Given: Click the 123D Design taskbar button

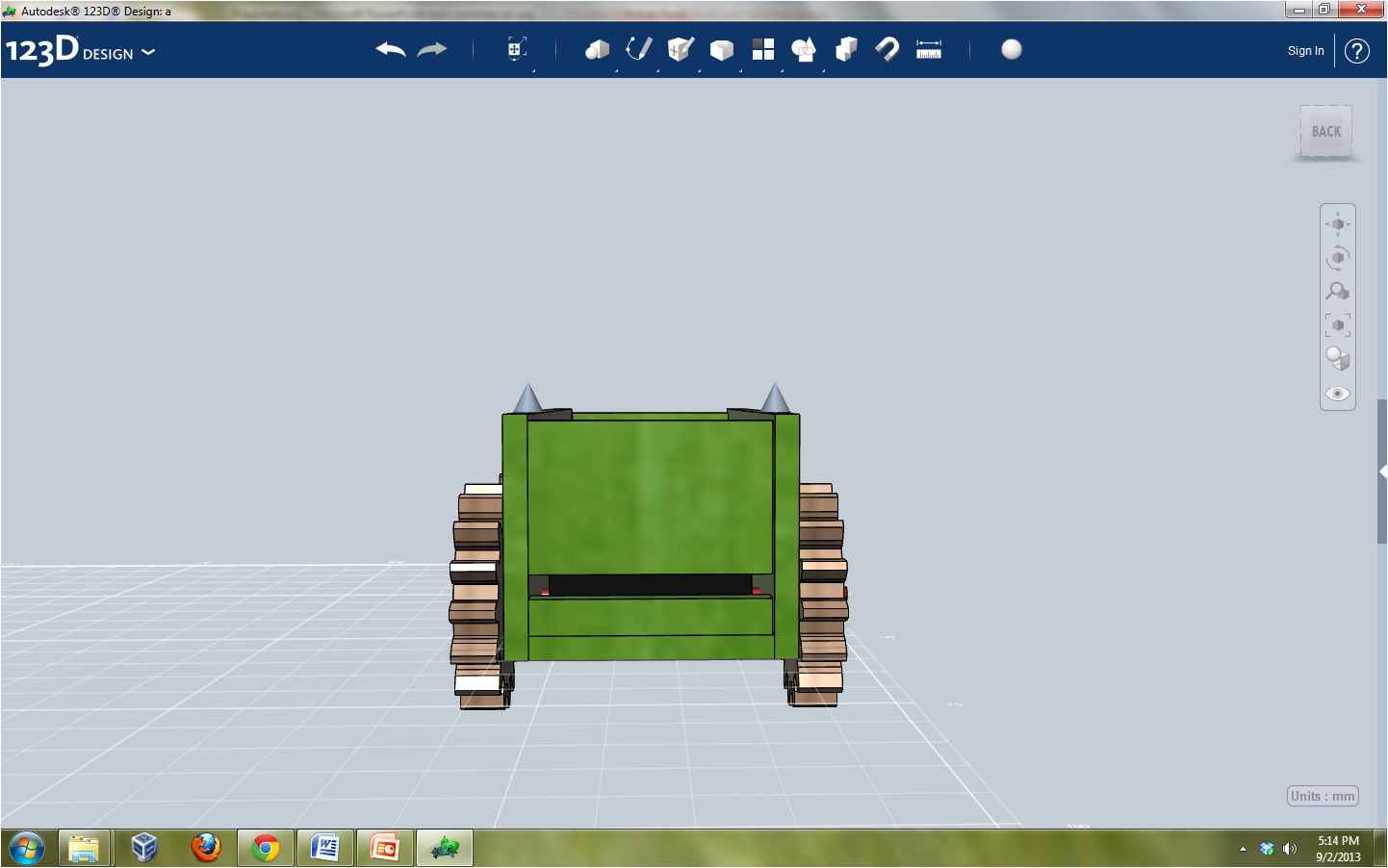Looking at the screenshot, I should pos(445,849).
